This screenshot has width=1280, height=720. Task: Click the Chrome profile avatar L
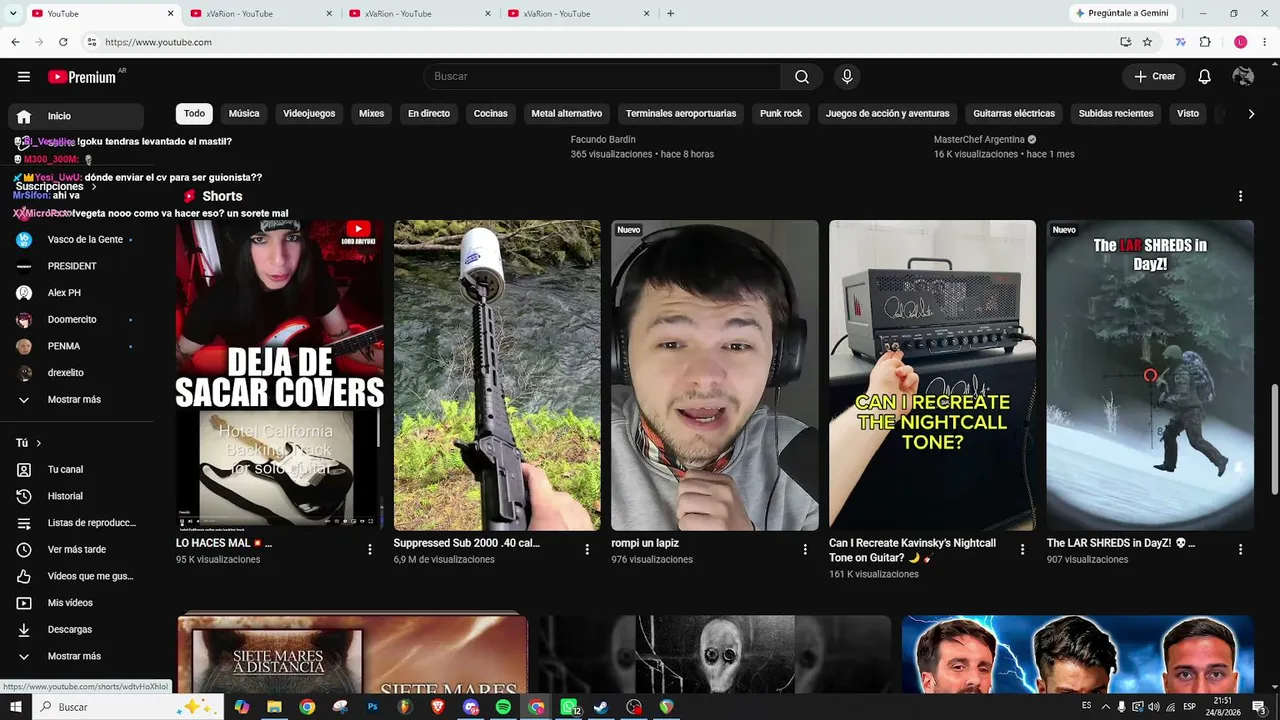click(1240, 42)
